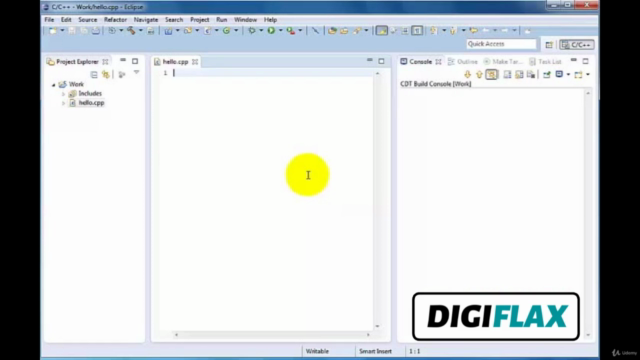Screen dimensions: 640x360
Task: Click the editor horizontal scrollbar right arrow
Action: (368, 335)
